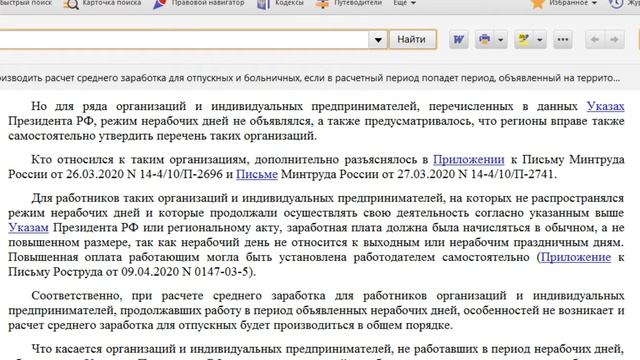Expand the Еще menu

coord(404,3)
